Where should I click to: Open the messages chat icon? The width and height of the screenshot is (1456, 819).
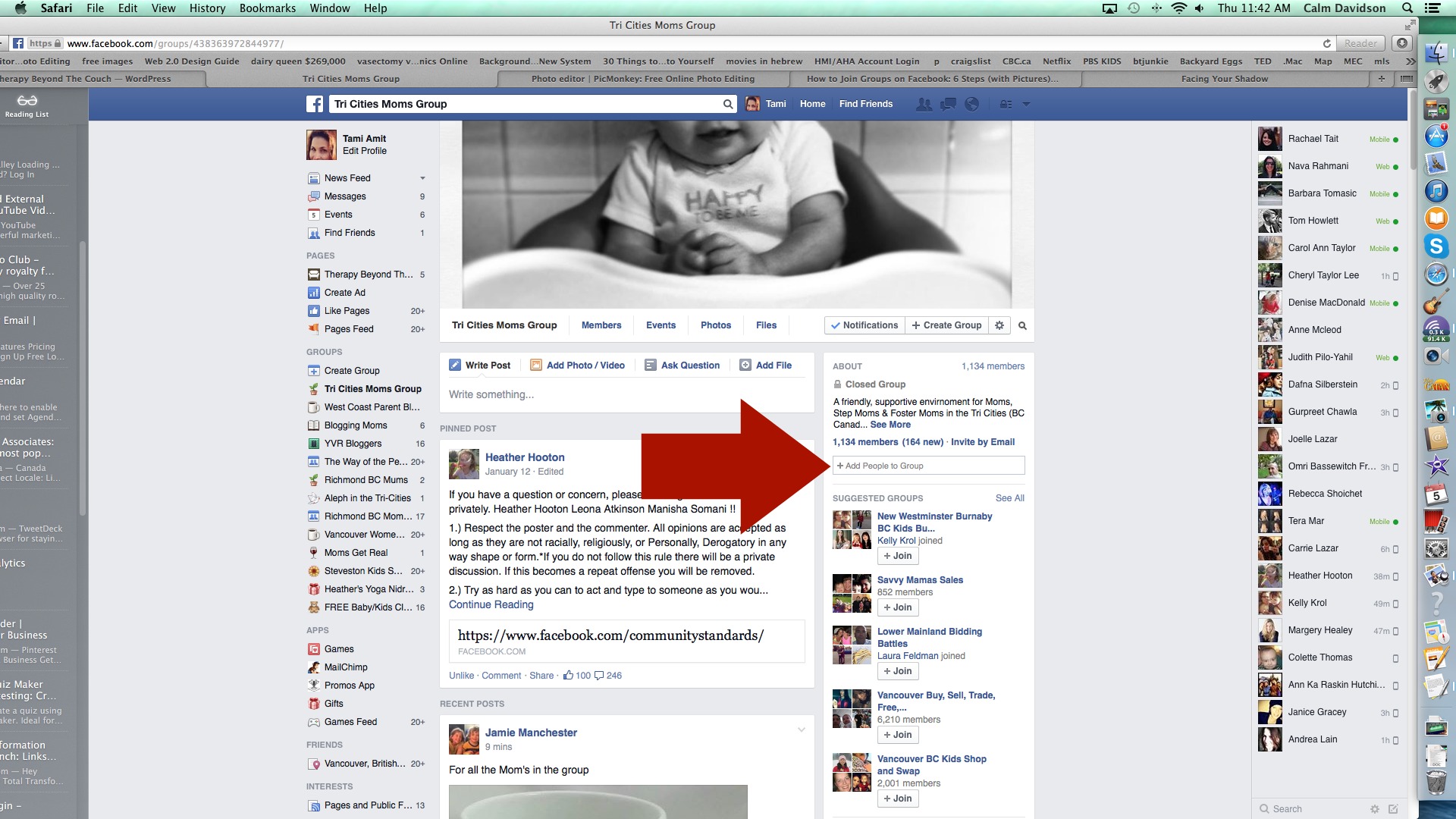[948, 105]
